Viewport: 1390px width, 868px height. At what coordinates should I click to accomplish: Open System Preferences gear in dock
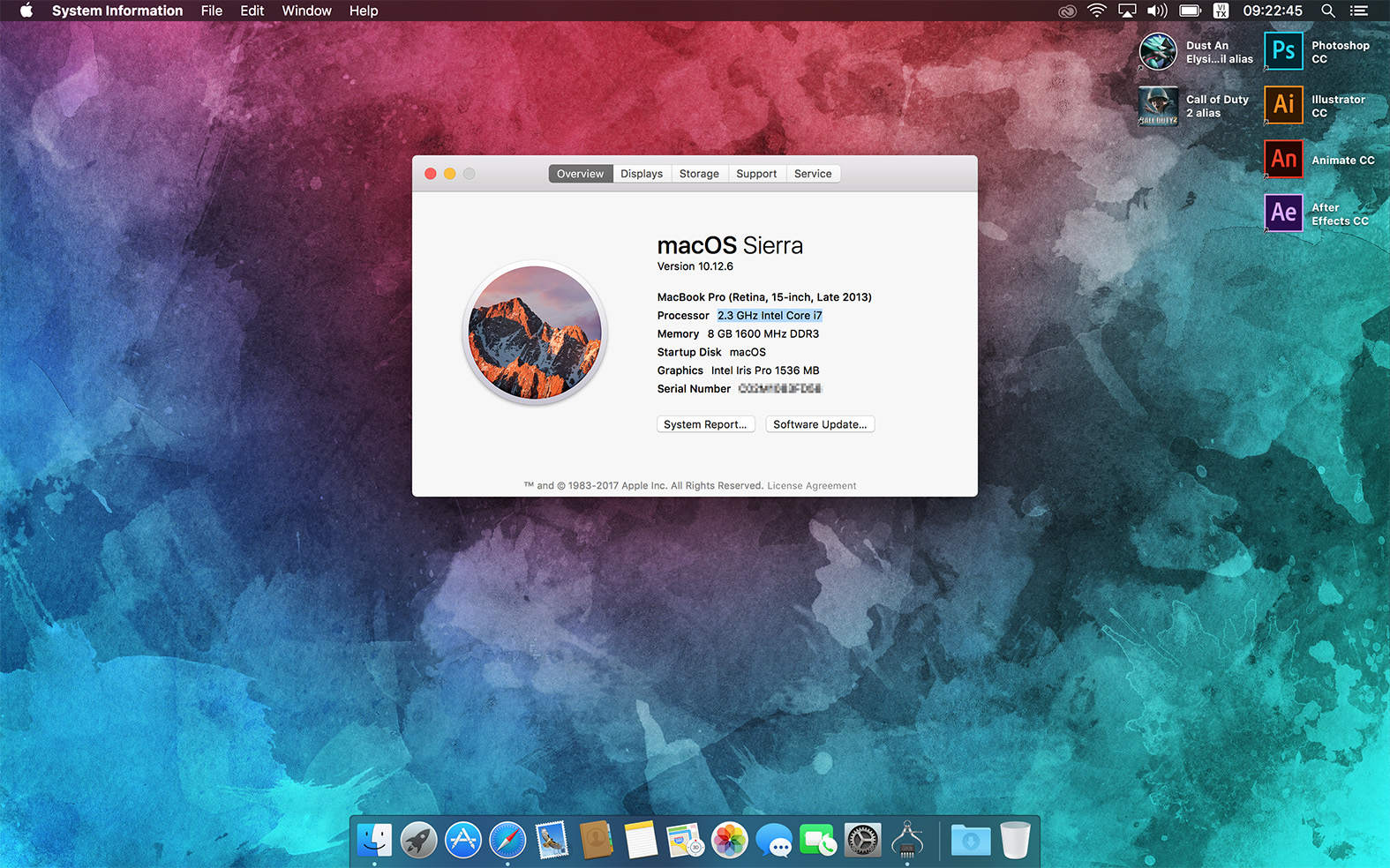[x=862, y=840]
